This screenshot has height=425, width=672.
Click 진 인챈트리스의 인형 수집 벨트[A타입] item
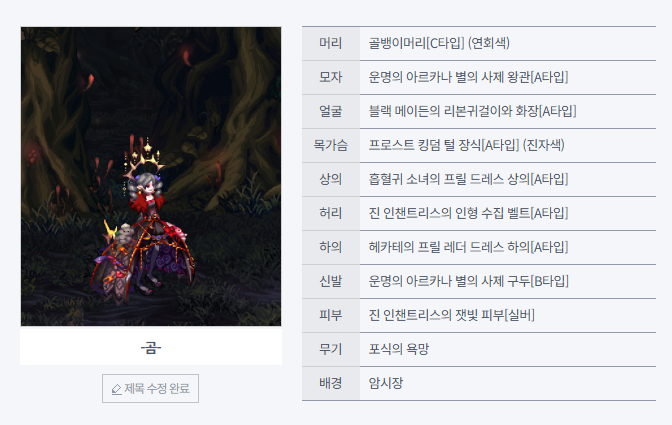468,213
